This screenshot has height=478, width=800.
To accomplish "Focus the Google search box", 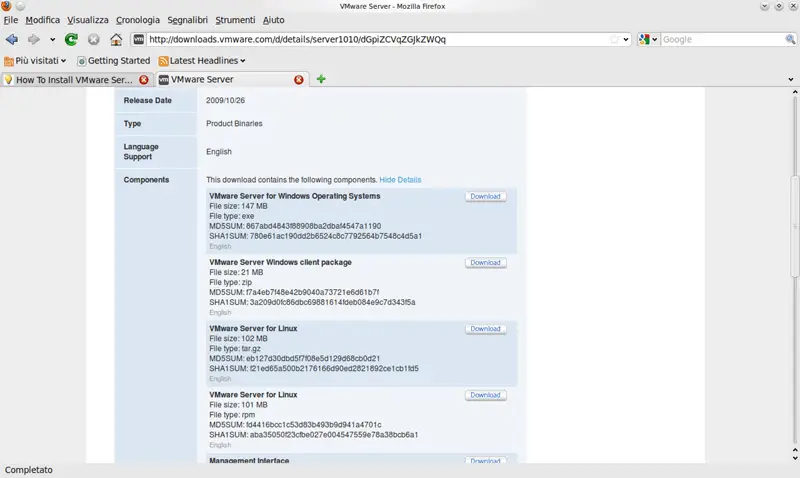I will tap(722, 39).
